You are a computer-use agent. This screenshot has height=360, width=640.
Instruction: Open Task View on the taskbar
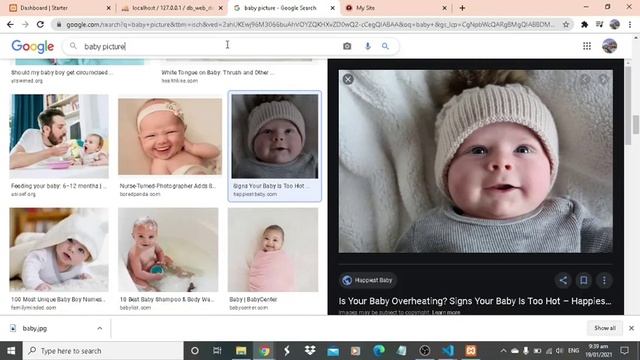tap(217, 351)
